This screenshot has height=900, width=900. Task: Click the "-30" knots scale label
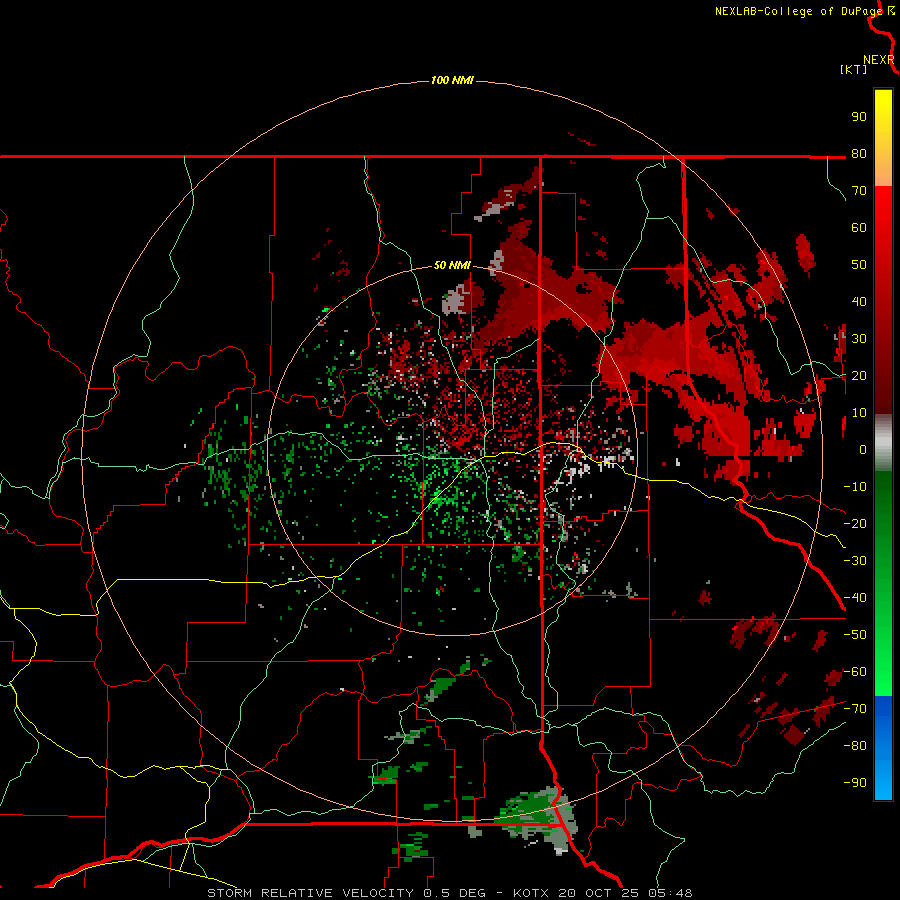point(855,561)
